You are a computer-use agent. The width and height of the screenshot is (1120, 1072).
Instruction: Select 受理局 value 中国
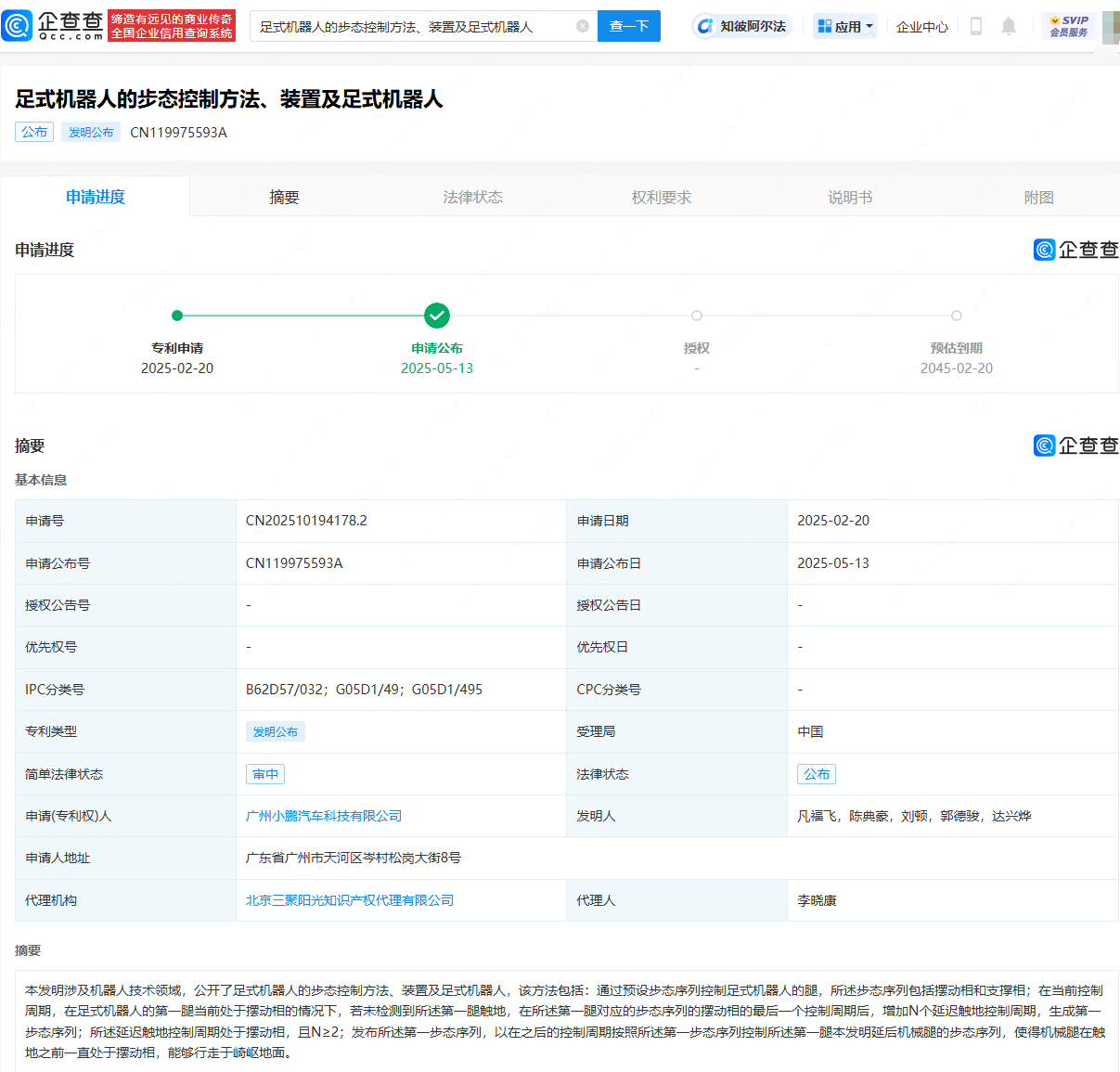click(810, 731)
